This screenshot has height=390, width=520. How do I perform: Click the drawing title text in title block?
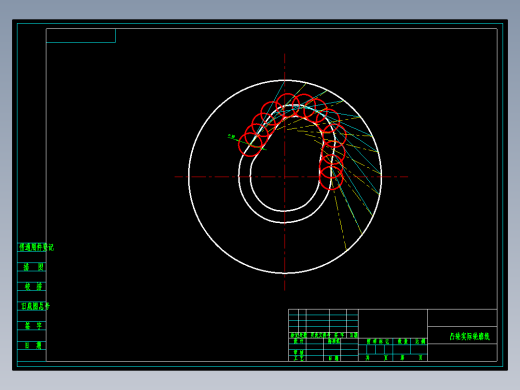pyautogui.click(x=469, y=336)
